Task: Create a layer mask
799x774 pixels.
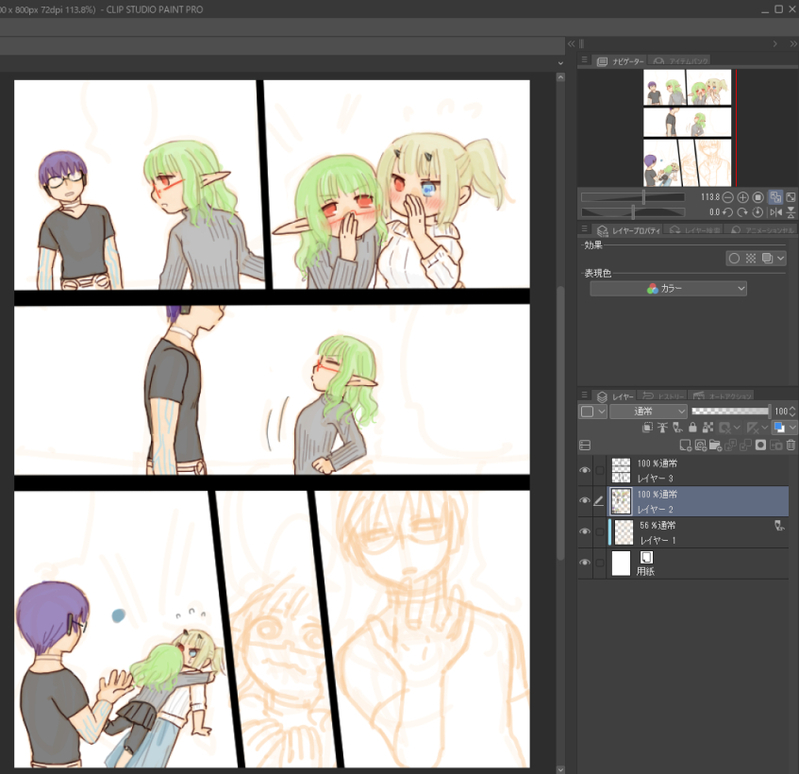Action: coord(760,445)
